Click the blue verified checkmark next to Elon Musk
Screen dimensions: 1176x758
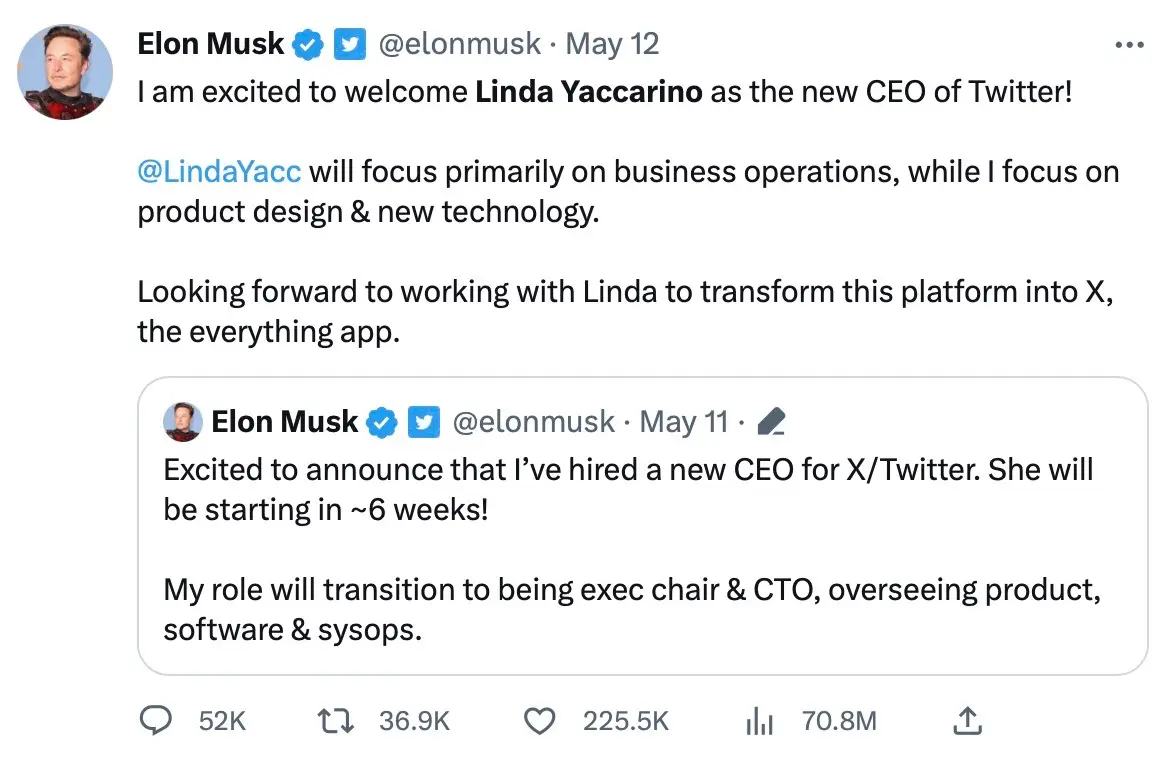307,43
